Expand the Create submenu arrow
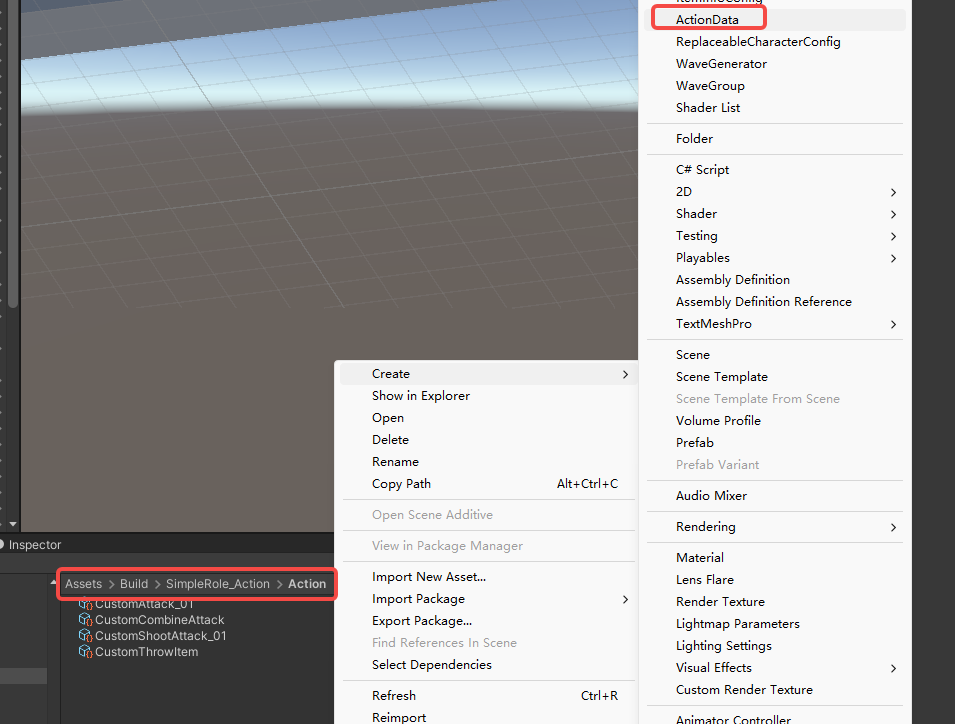Image resolution: width=955 pixels, height=724 pixels. 625,374
